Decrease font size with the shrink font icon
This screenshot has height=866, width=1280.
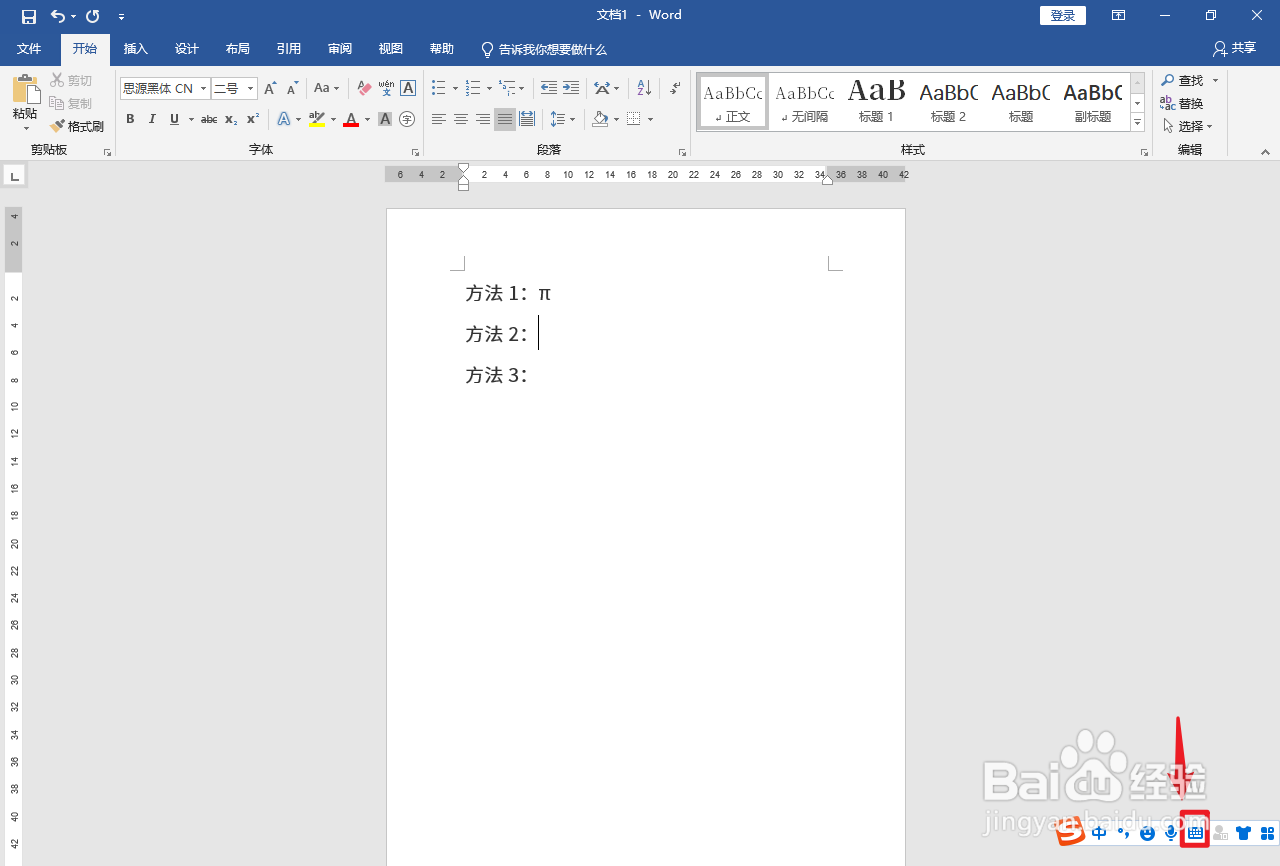point(292,89)
